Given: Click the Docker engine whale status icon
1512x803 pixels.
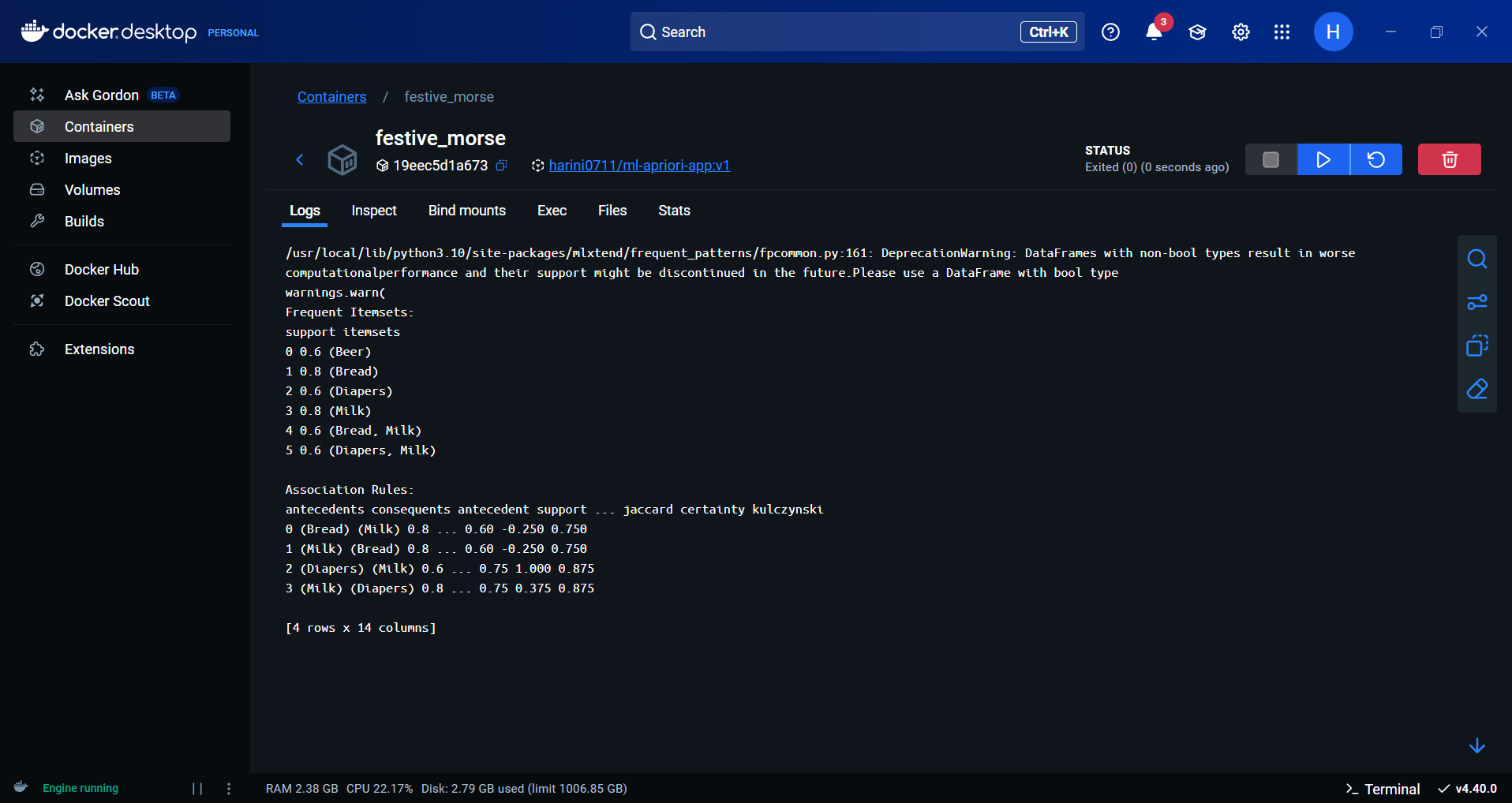Looking at the screenshot, I should point(21,787).
